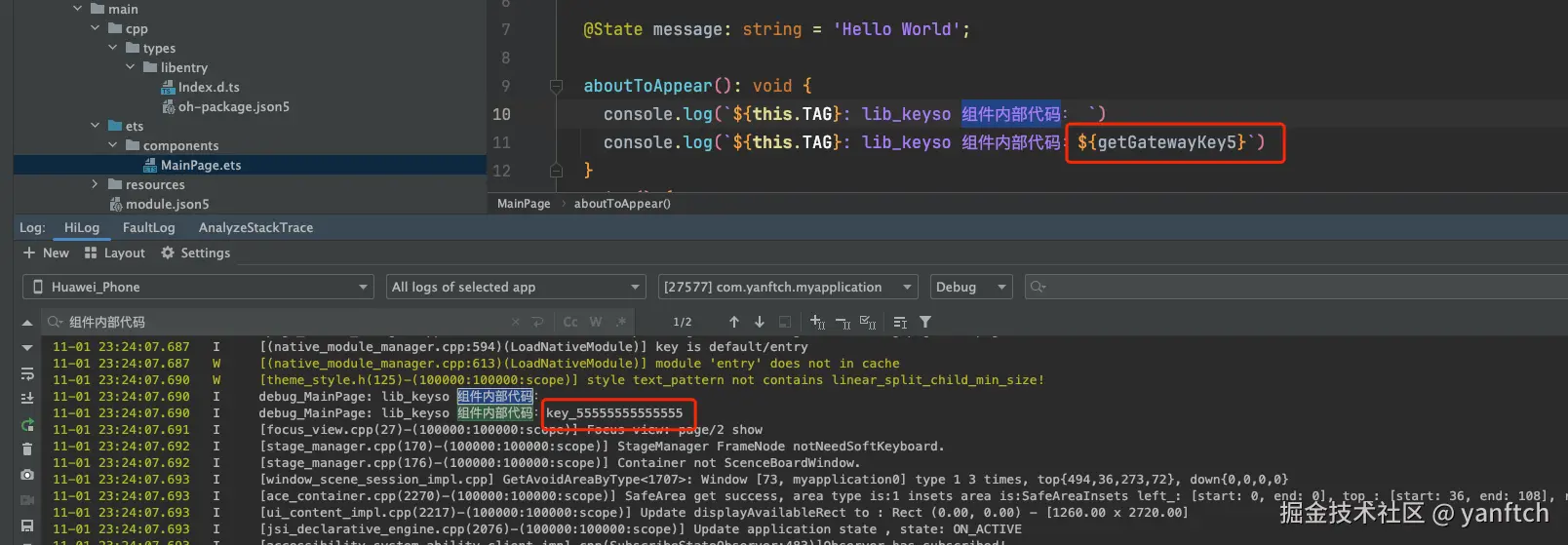Click line number 10 in gutter
This screenshot has height=545, width=1568.
point(501,114)
